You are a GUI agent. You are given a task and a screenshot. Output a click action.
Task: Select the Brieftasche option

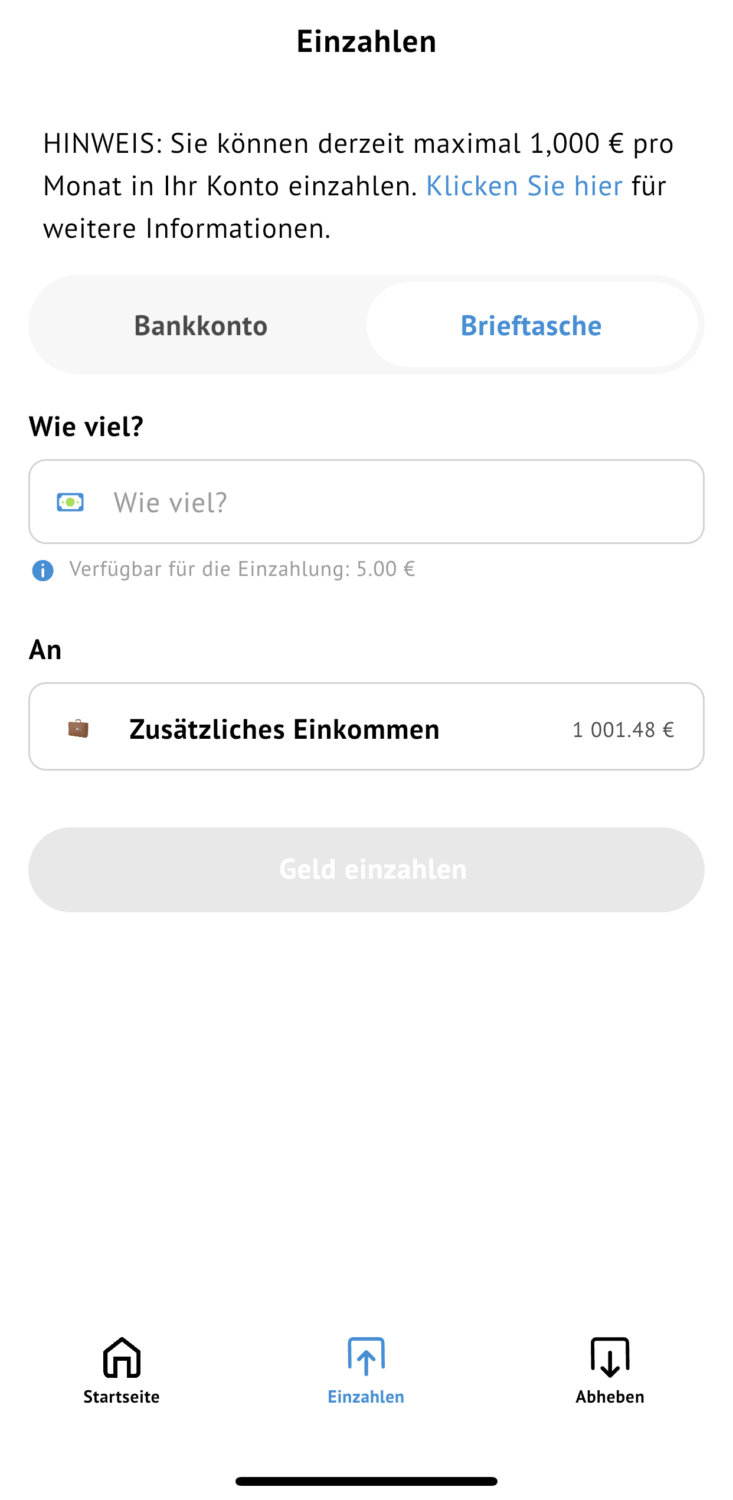click(x=531, y=326)
